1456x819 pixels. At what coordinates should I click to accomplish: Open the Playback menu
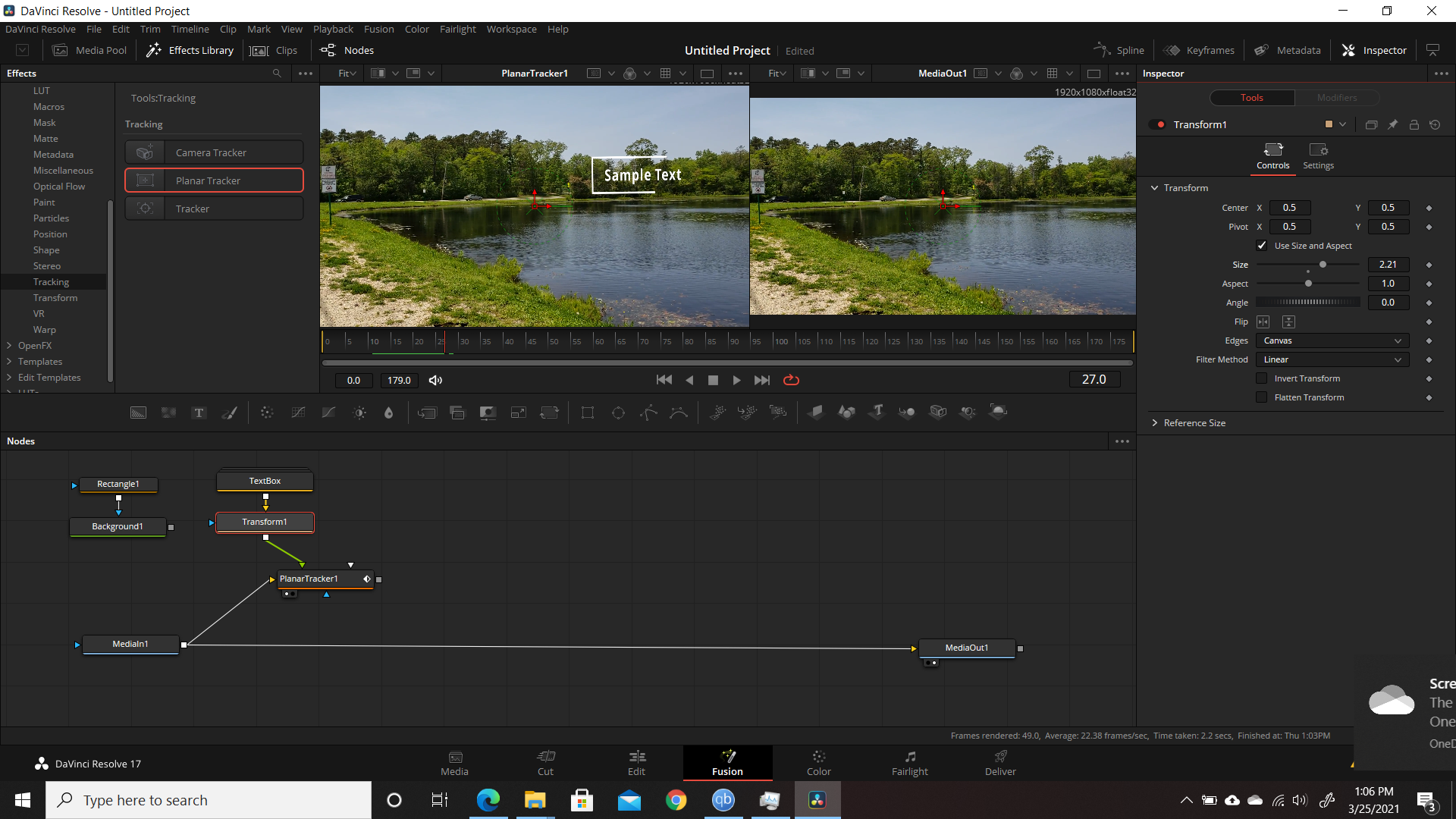click(x=333, y=29)
